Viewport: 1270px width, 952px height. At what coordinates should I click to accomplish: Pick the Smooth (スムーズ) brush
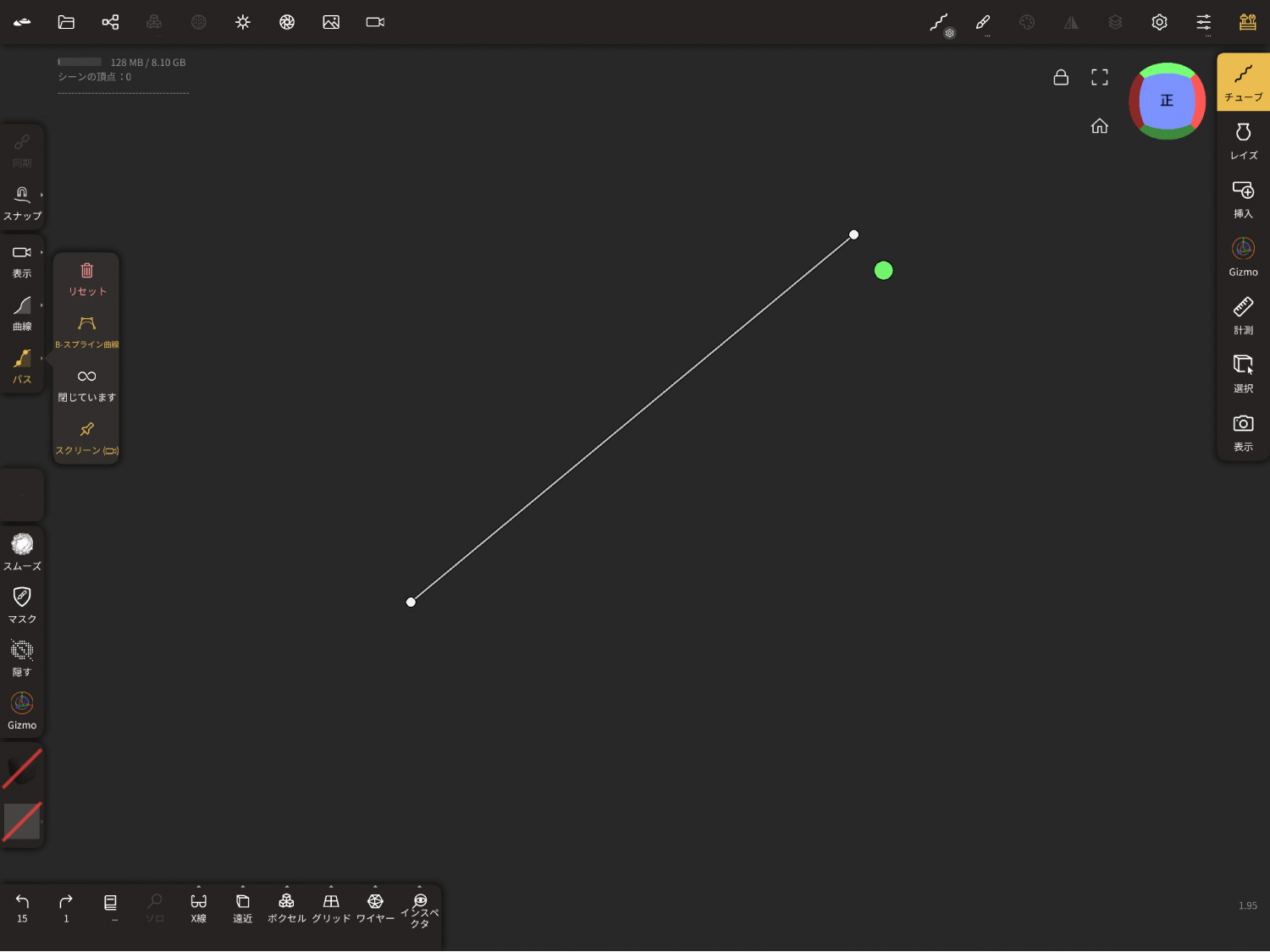[22, 552]
